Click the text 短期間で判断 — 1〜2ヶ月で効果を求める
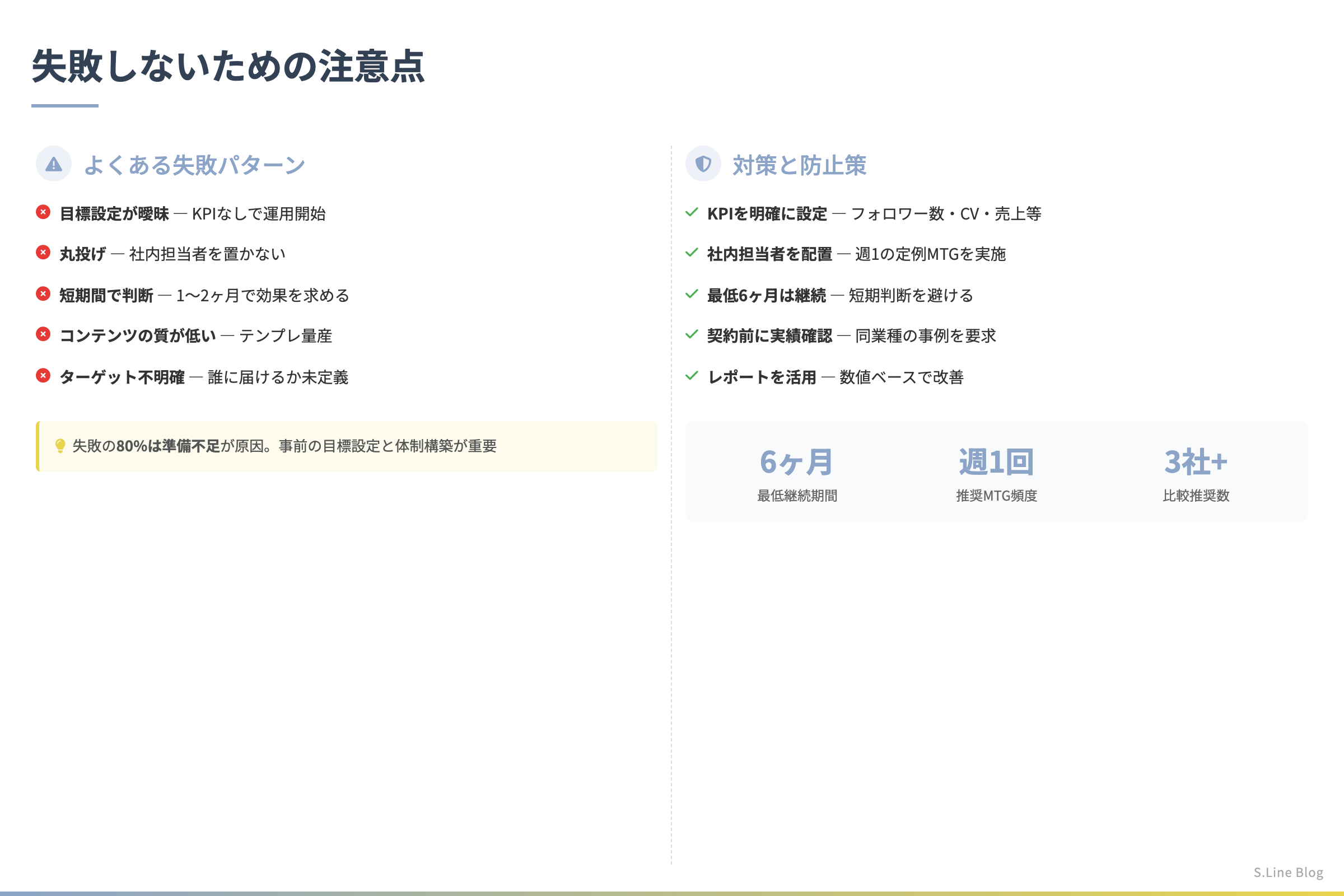 [204, 296]
